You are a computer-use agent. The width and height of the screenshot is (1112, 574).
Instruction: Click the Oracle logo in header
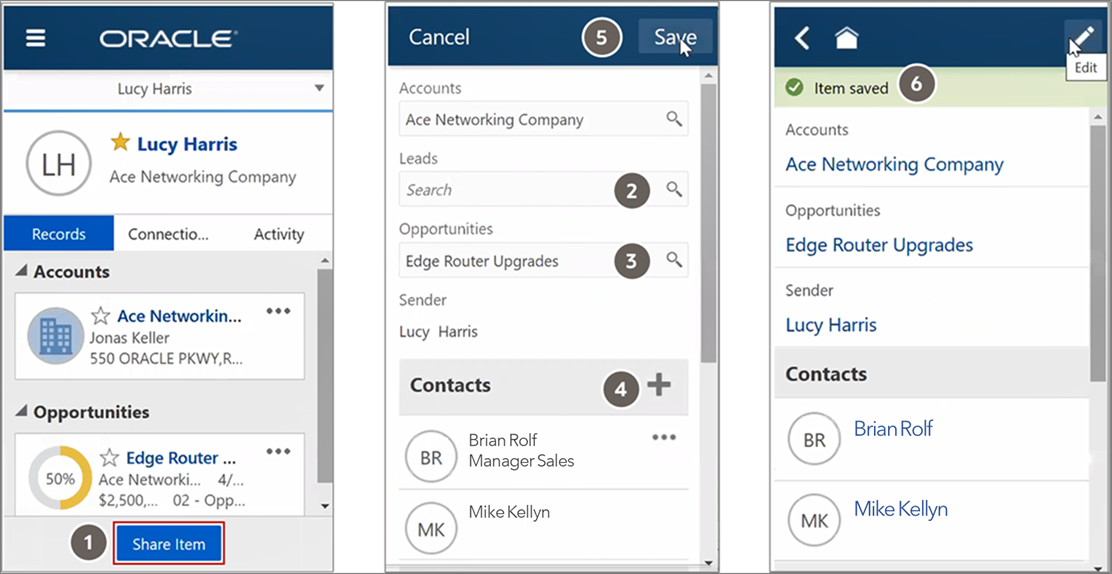(169, 38)
